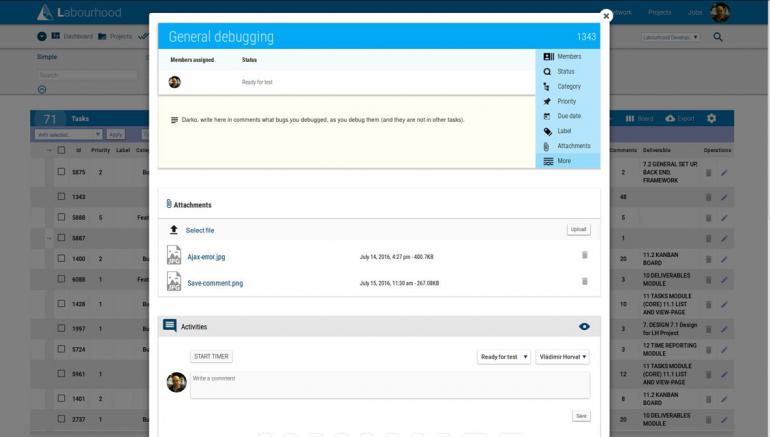Click the Board view button
This screenshot has height=437, width=770.
tap(639, 118)
